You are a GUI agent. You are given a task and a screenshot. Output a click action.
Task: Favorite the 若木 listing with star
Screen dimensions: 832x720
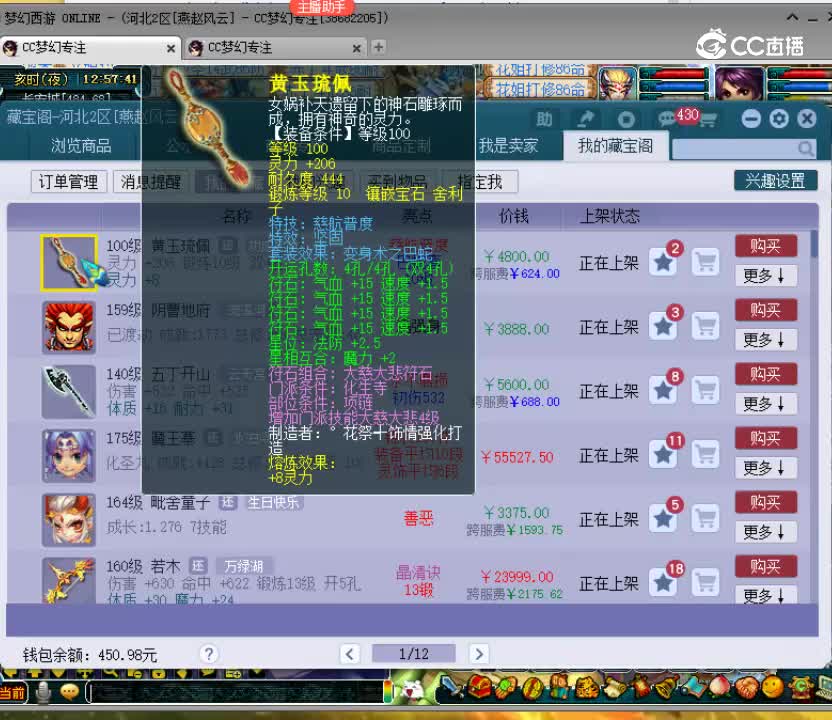click(663, 583)
